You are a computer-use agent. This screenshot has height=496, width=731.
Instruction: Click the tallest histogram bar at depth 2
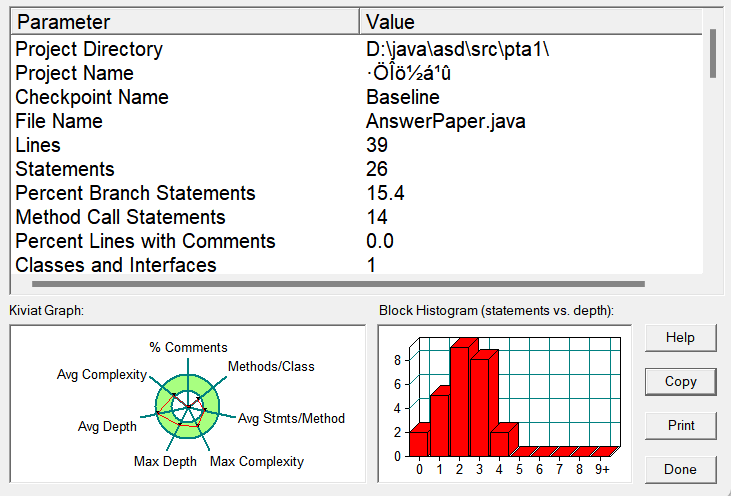[x=460, y=400]
